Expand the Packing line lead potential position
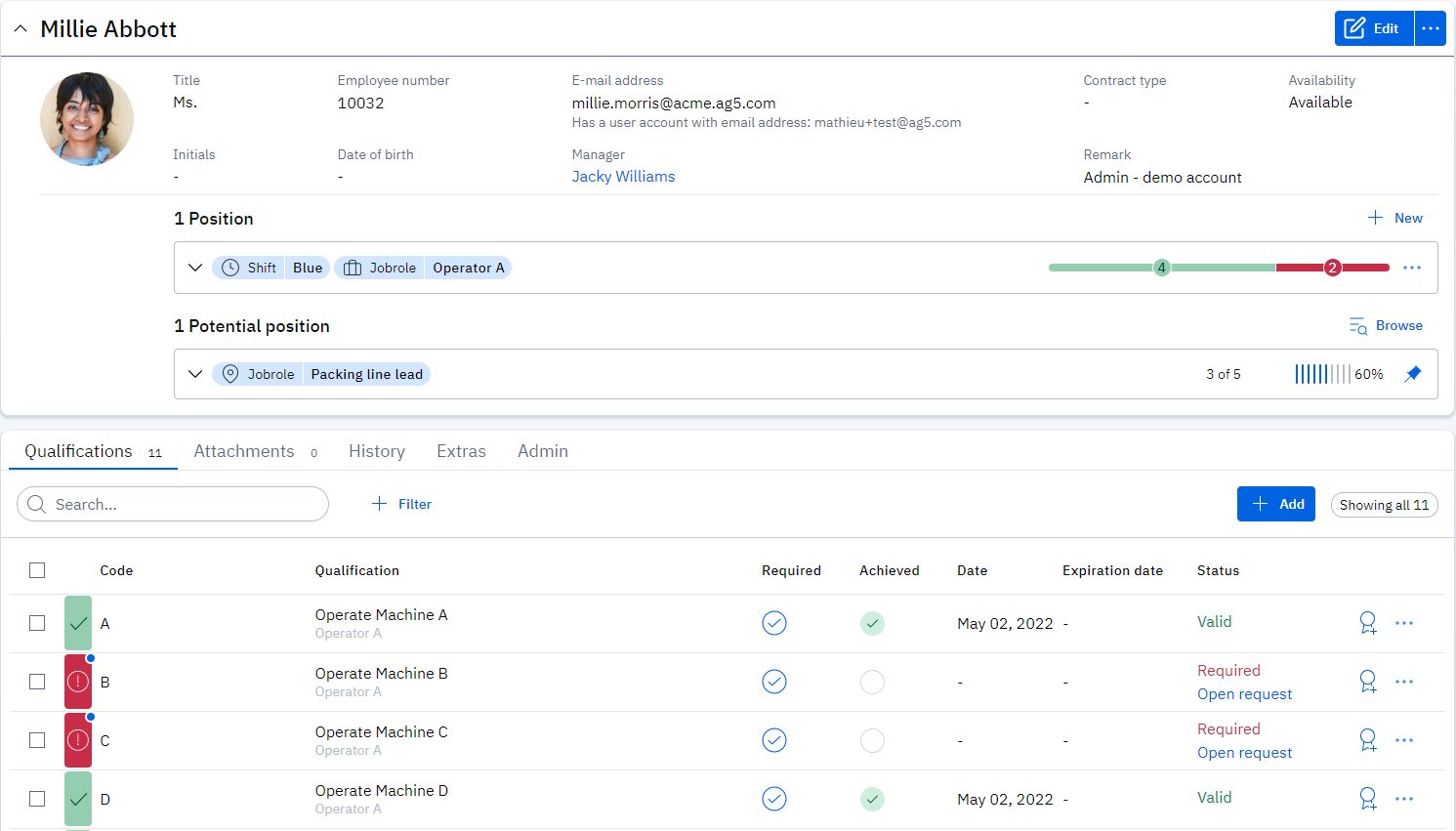1456x831 pixels. [x=195, y=374]
